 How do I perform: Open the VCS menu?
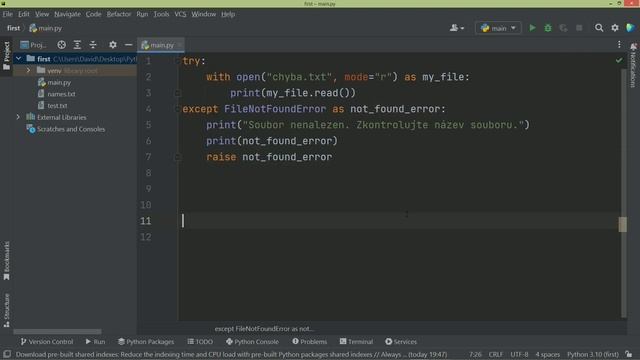pos(180,14)
